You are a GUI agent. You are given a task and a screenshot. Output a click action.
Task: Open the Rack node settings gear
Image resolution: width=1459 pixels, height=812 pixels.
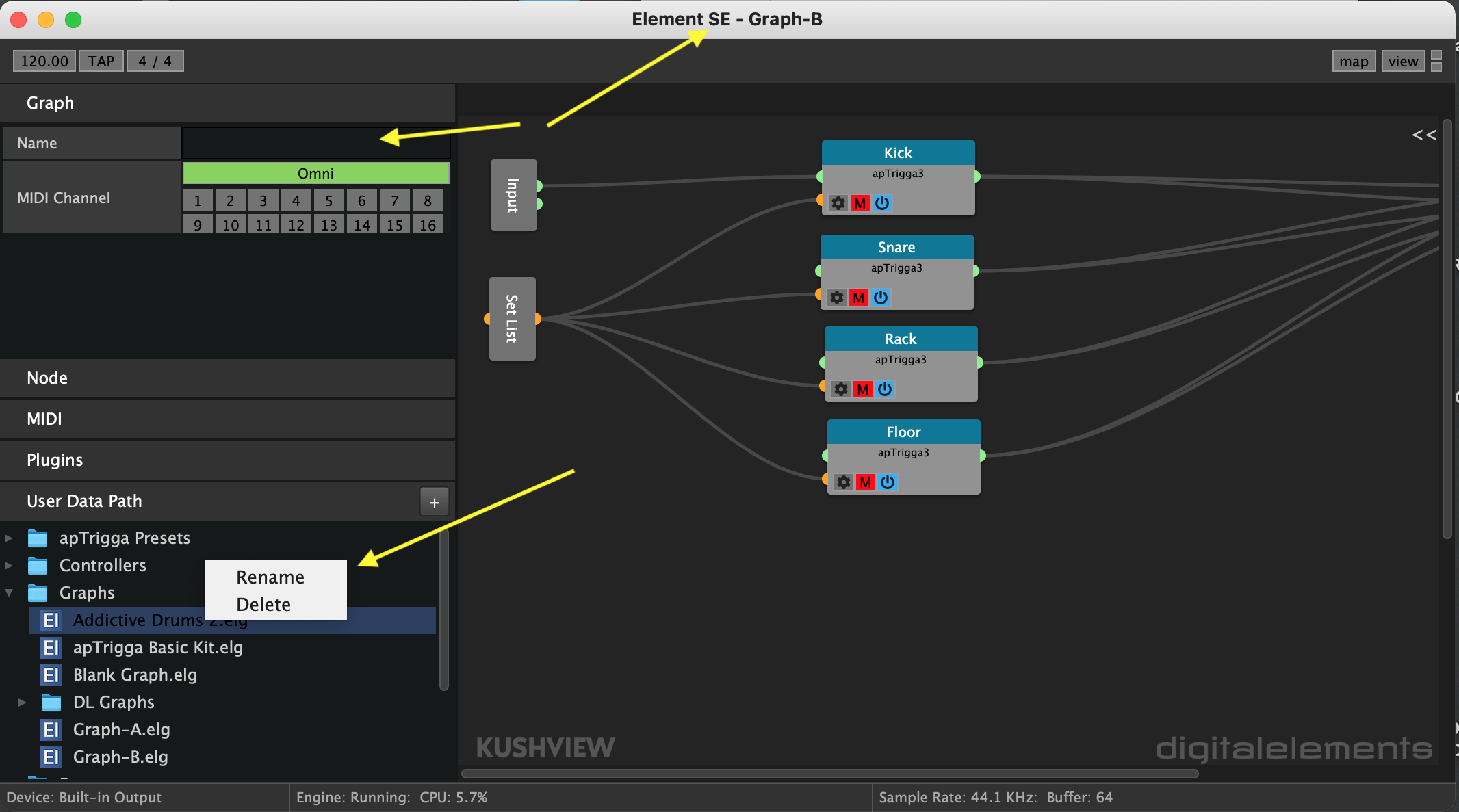[x=840, y=389]
